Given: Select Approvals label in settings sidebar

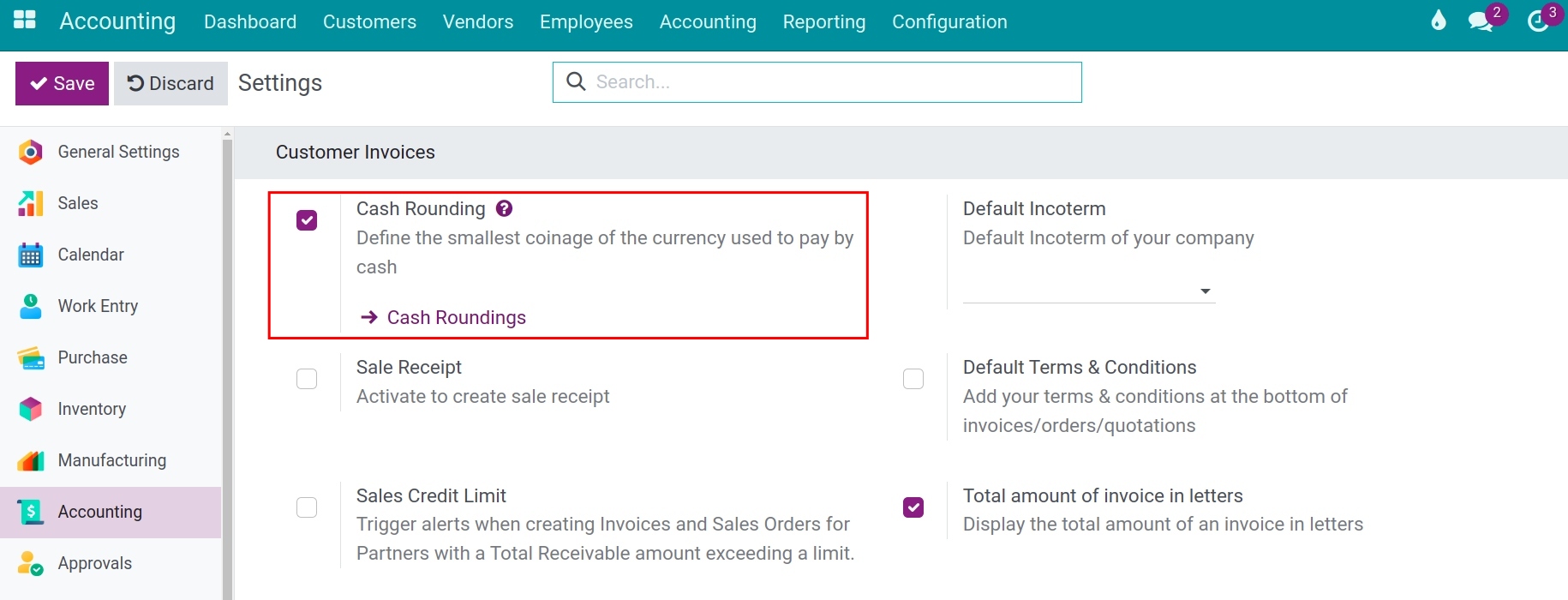Looking at the screenshot, I should pos(95,563).
